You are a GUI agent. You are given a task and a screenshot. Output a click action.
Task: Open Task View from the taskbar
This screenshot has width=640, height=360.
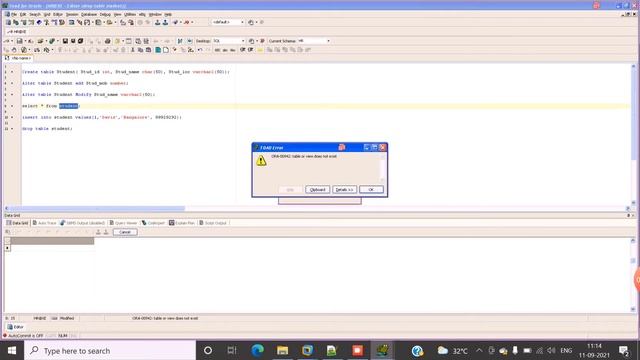[x=232, y=350]
